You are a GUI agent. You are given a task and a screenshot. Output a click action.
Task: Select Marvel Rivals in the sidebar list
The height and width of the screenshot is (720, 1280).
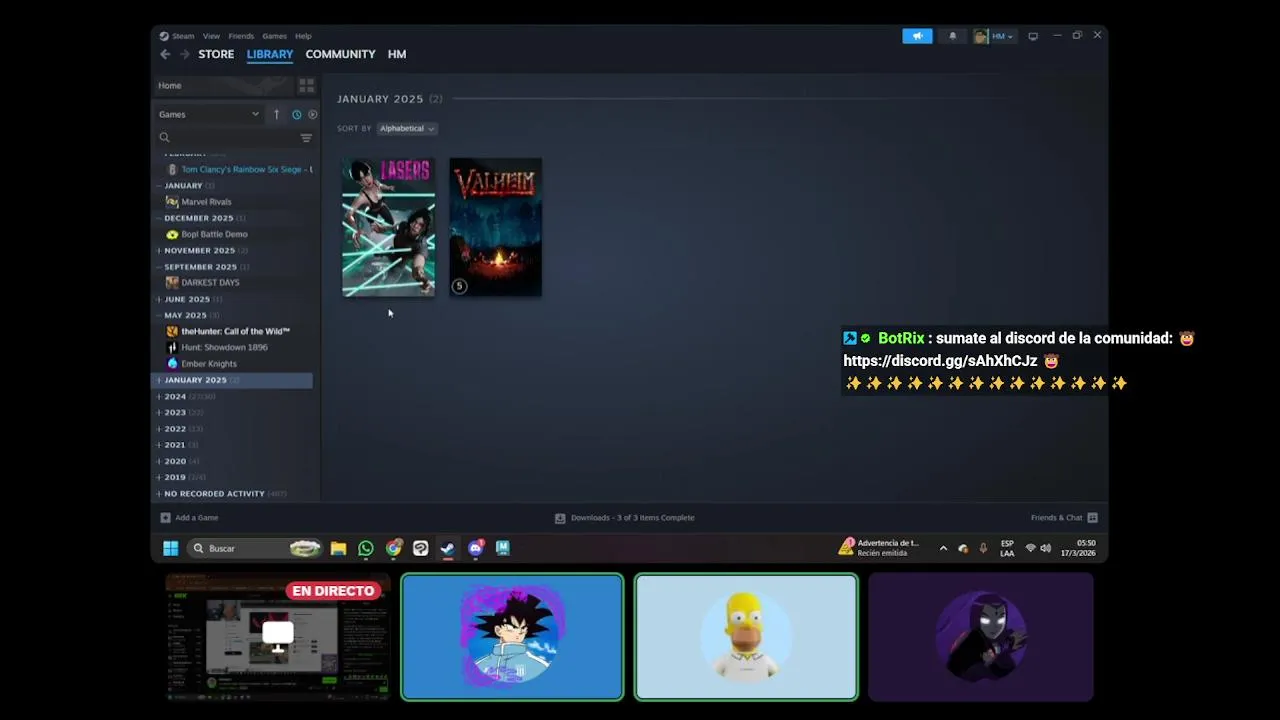206,202
